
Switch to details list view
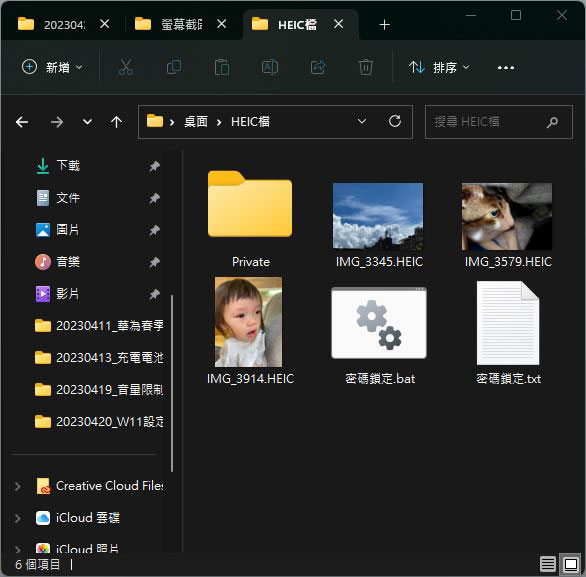[548, 564]
